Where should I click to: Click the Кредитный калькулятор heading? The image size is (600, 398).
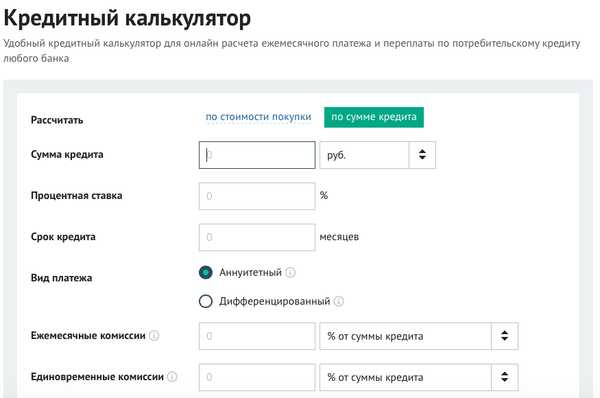pos(127,18)
